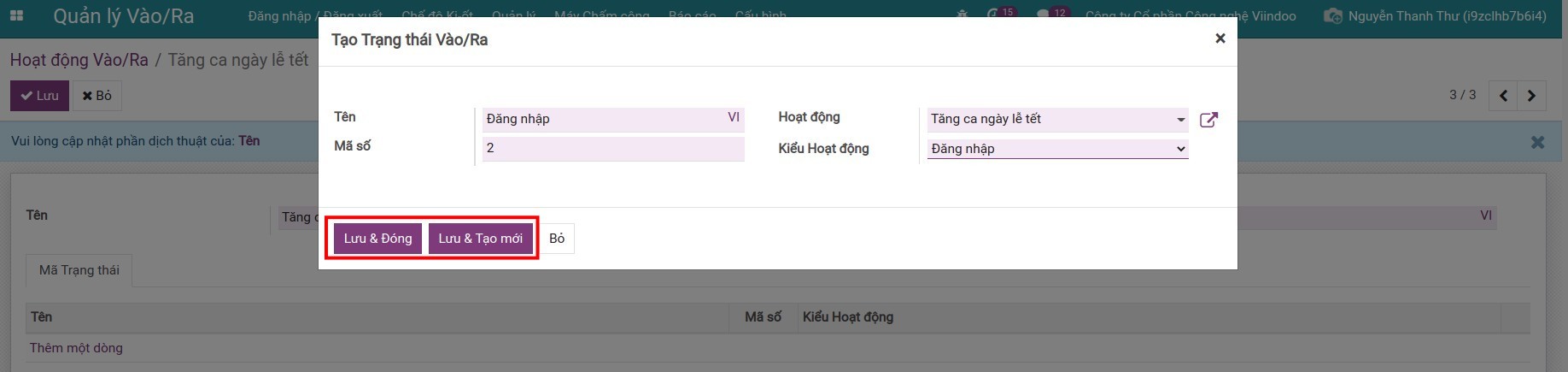1568x372 pixels.
Task: Open the Báo cáo menu
Action: coord(692,15)
